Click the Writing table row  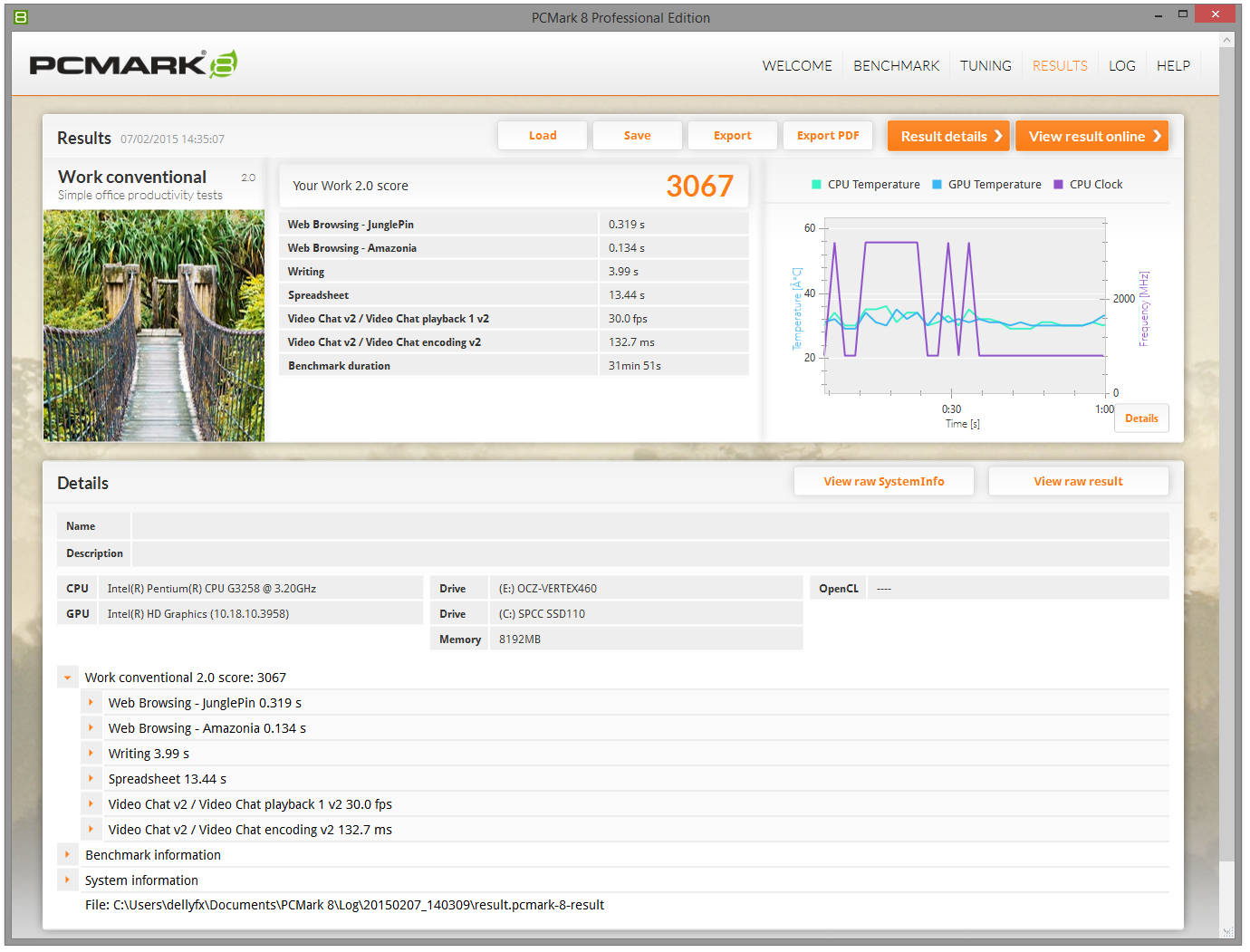click(x=514, y=272)
